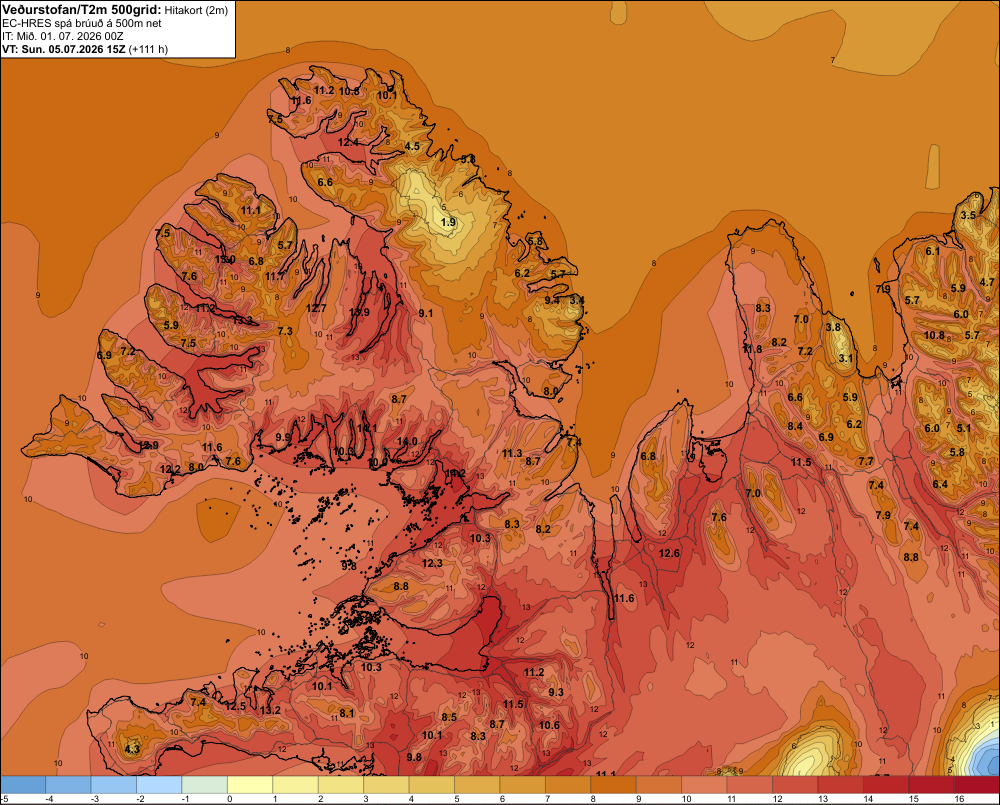The width and height of the screenshot is (1000, 805).
Task: Pick legend swatch between -1 and 0
Action: coord(205,784)
